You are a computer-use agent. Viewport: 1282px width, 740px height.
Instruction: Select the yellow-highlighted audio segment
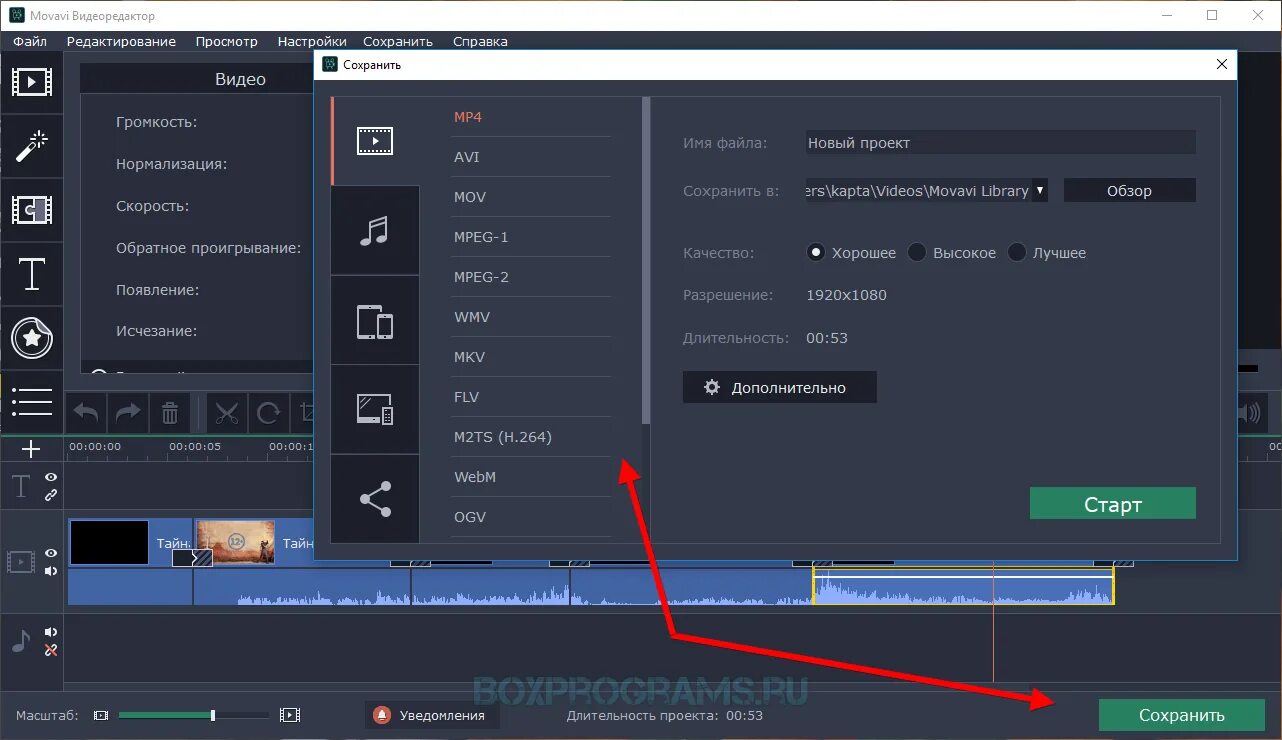(963, 586)
